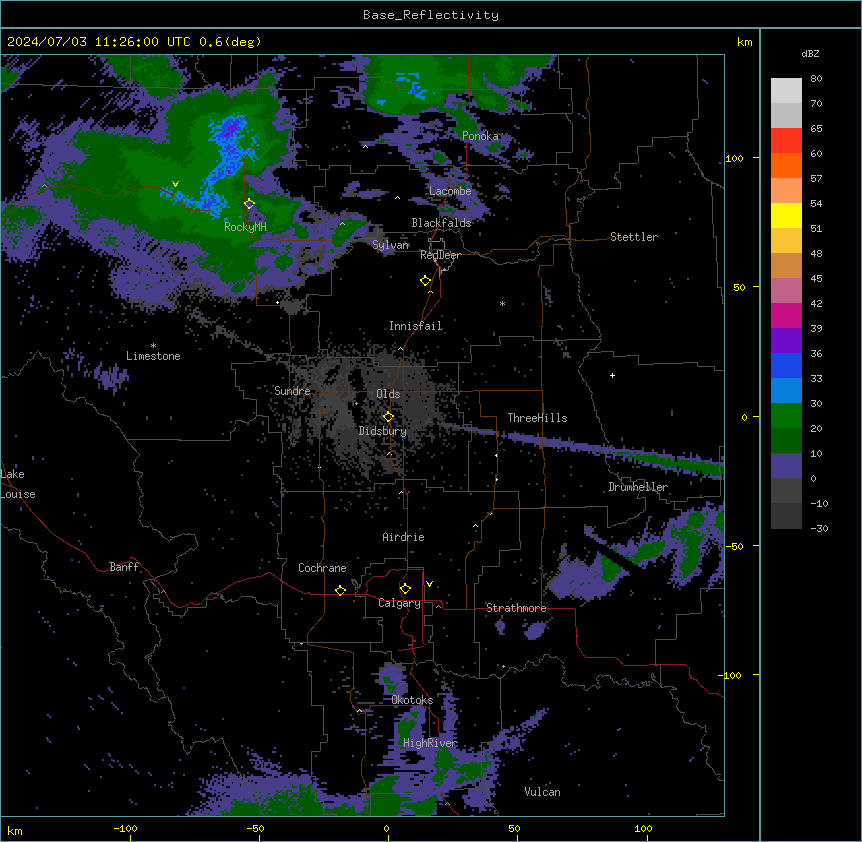Screen dimensions: 862x842
Task: Click the Strathmore label
Action: 516,608
